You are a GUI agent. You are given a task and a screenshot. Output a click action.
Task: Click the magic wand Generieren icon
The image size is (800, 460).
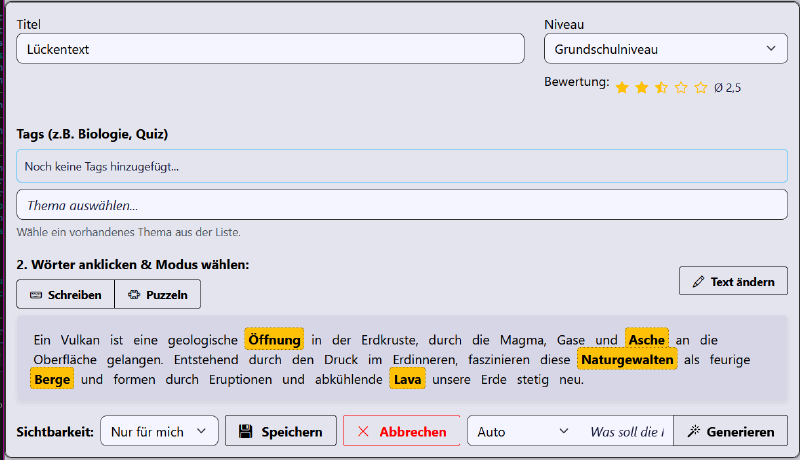click(x=693, y=431)
